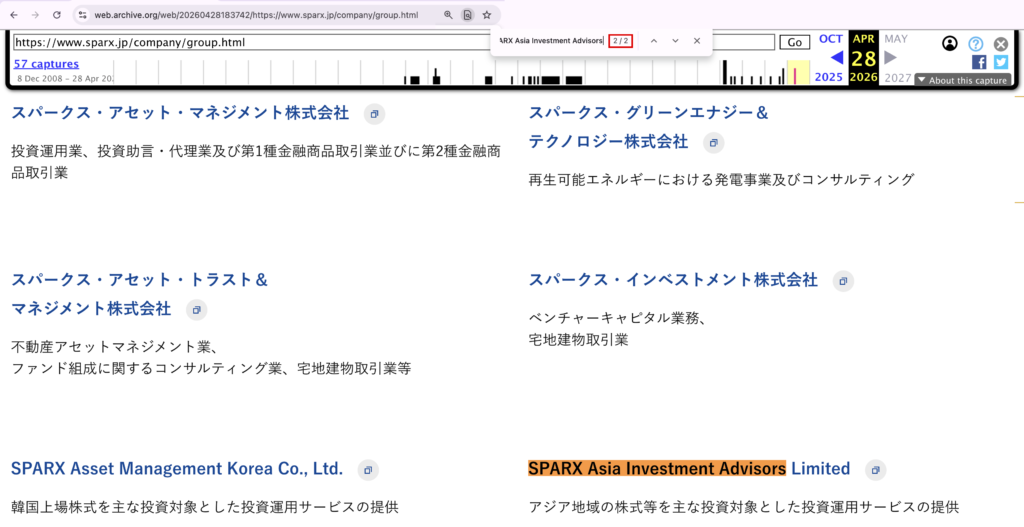The image size is (1024, 527).
Task: Click the browser address bar URL
Action: click(x=256, y=14)
